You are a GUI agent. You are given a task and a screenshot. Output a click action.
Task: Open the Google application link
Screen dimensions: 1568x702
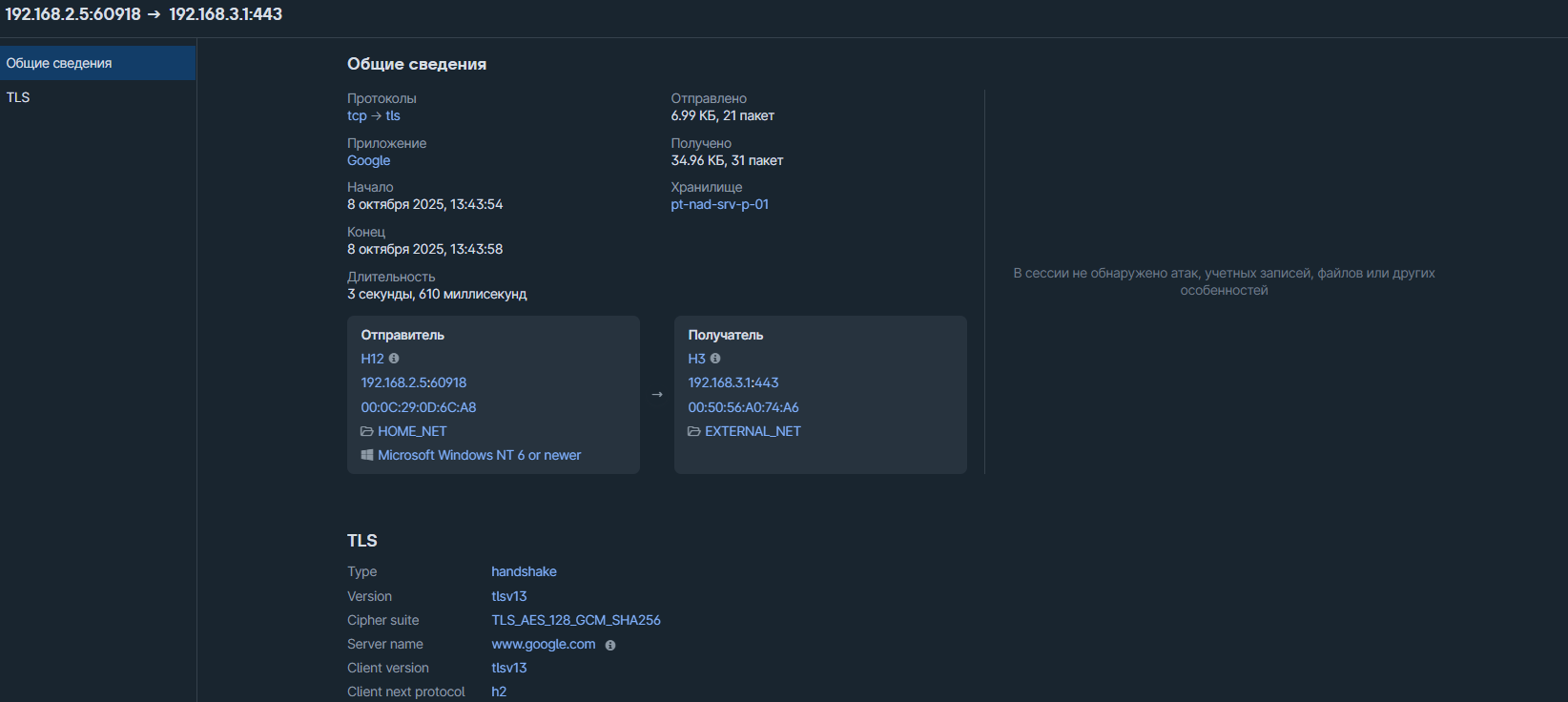[x=368, y=160]
